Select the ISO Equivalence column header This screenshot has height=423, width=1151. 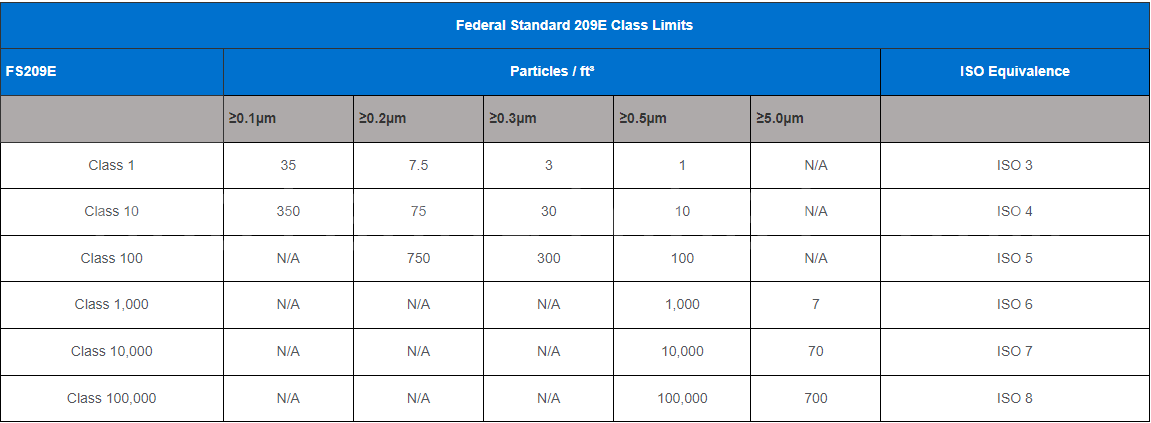click(x=1014, y=72)
